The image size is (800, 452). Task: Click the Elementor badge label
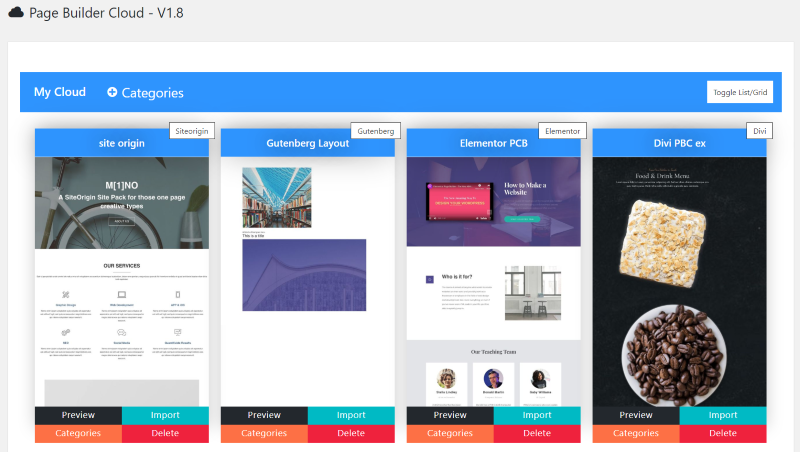(x=563, y=131)
